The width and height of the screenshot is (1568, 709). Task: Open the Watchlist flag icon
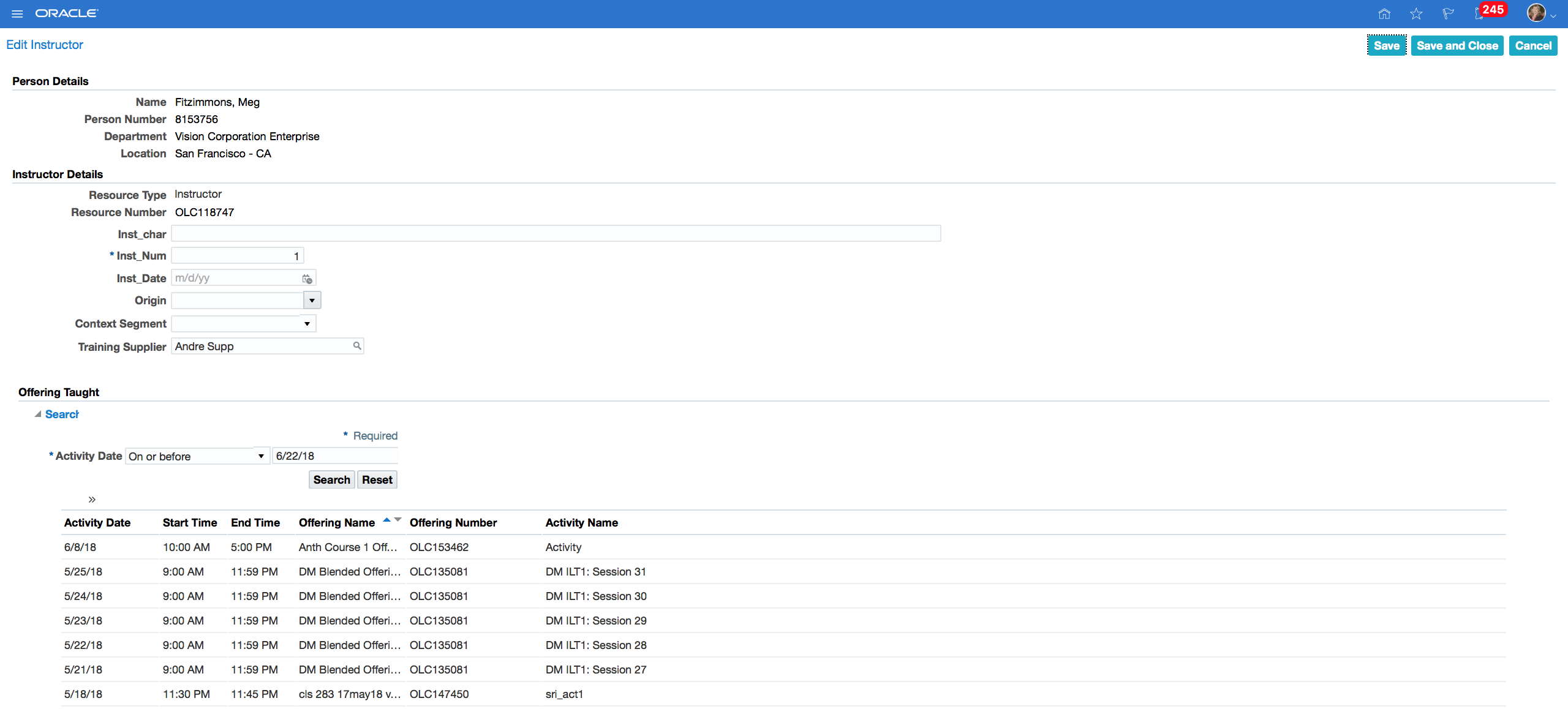(x=1448, y=13)
